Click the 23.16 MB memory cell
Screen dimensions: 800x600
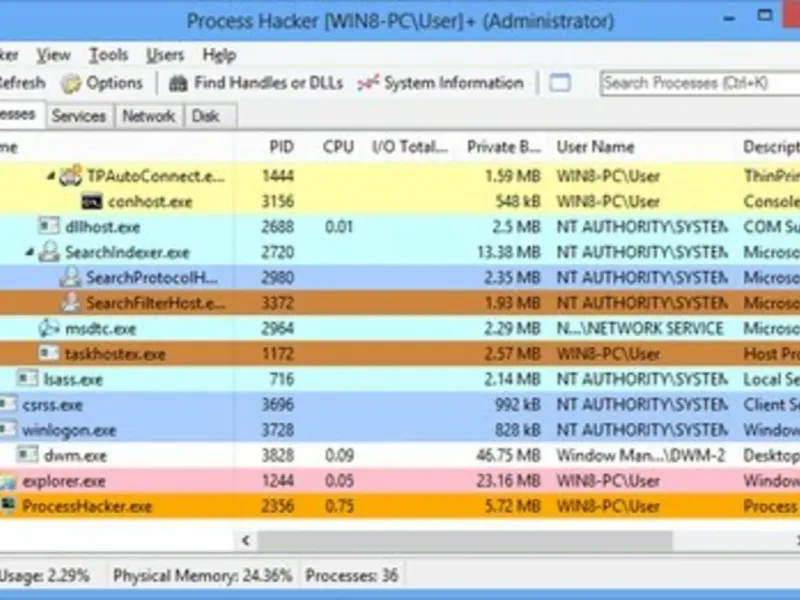coord(508,481)
